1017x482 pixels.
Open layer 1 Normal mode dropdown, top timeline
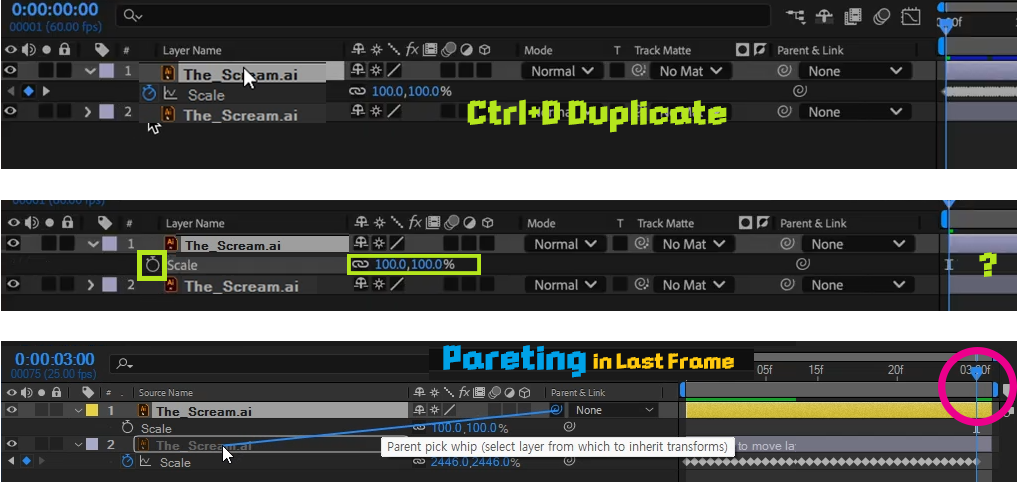click(x=562, y=71)
